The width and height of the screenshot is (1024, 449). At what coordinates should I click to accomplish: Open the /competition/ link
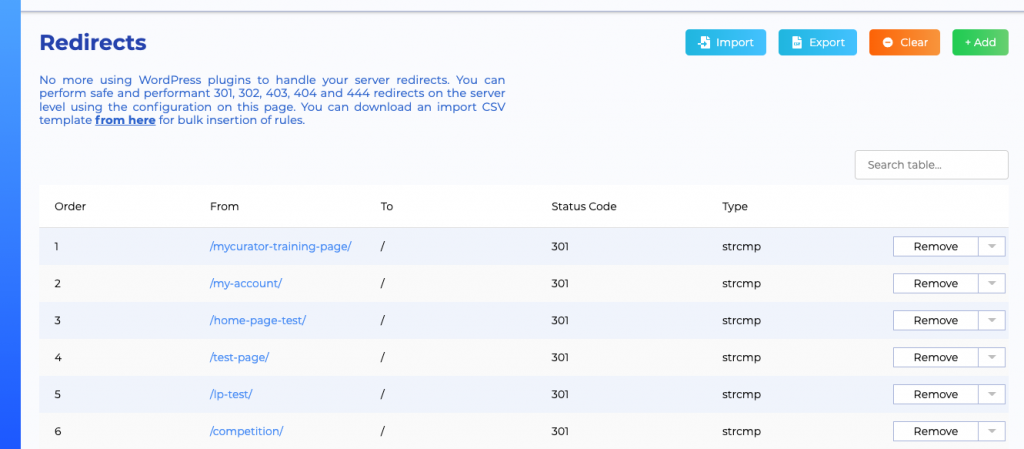[246, 431]
